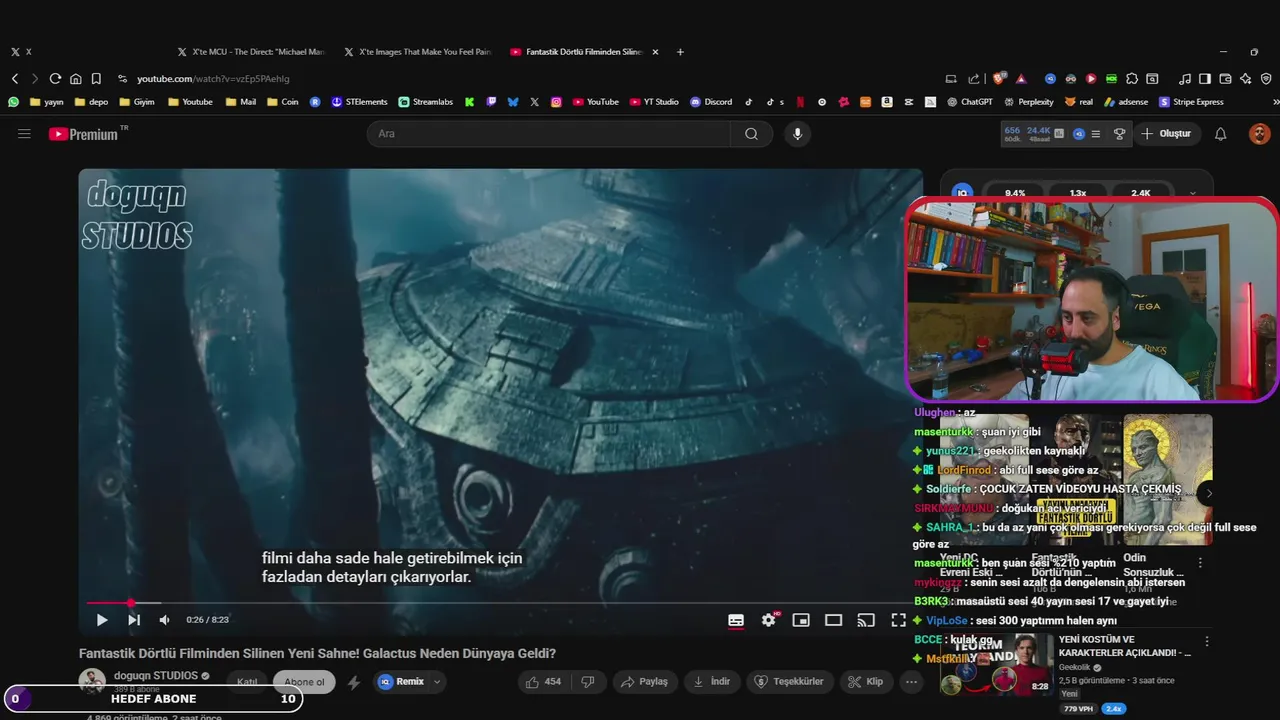Viewport: 1280px width, 720px height.
Task: Open Brave Shields lion icon
Action: (999, 78)
